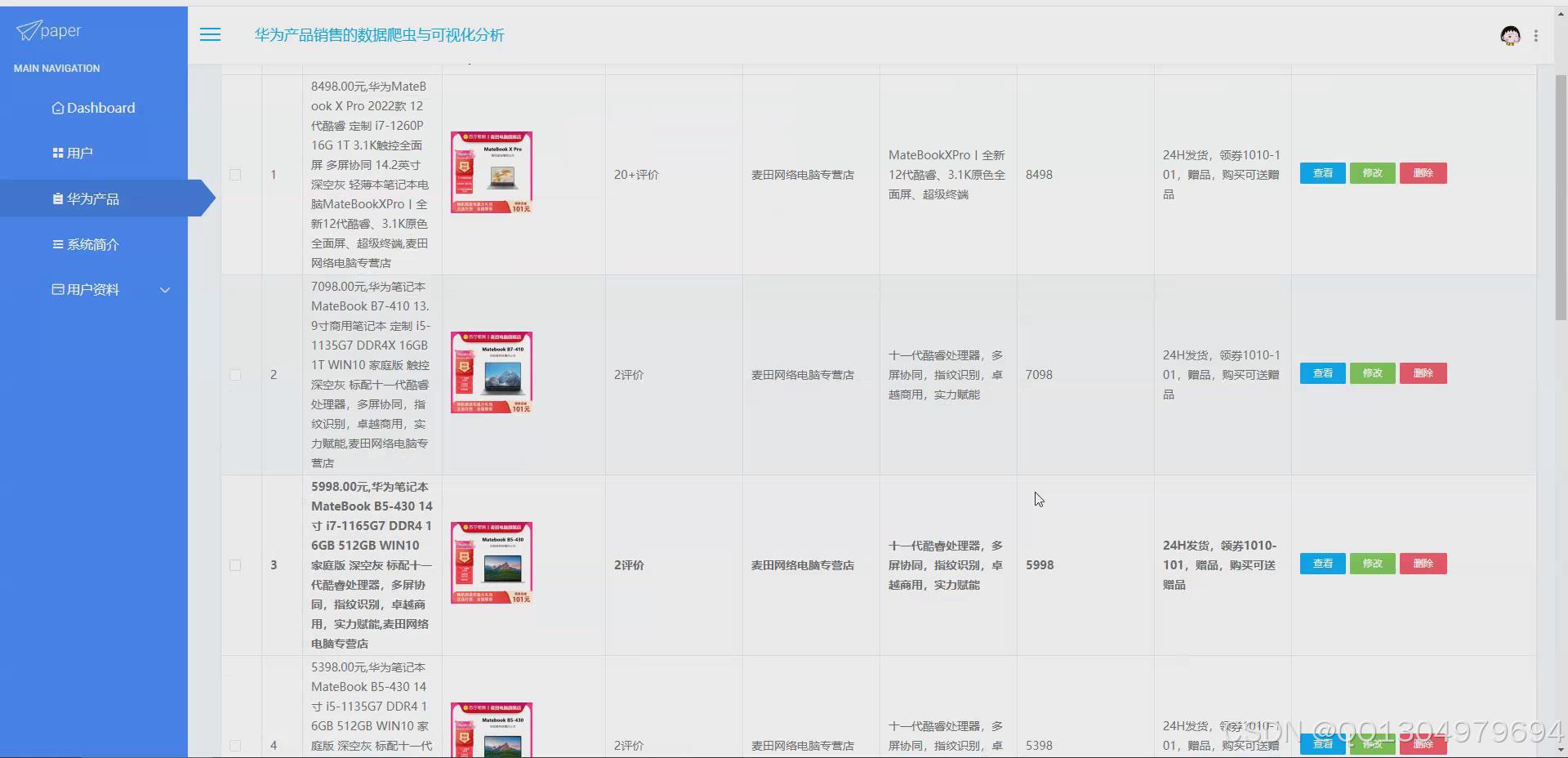Screen dimensions: 1568x758
Task: Open the user avatar in header
Action: (1510, 35)
